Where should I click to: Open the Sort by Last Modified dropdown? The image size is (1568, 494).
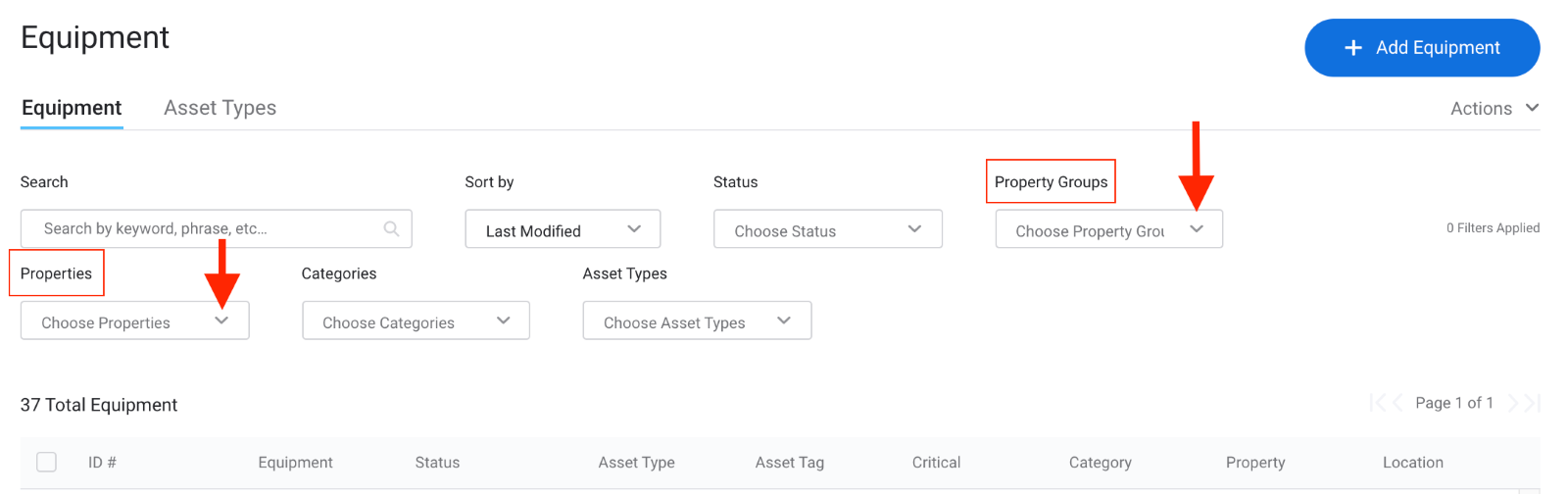[563, 229]
